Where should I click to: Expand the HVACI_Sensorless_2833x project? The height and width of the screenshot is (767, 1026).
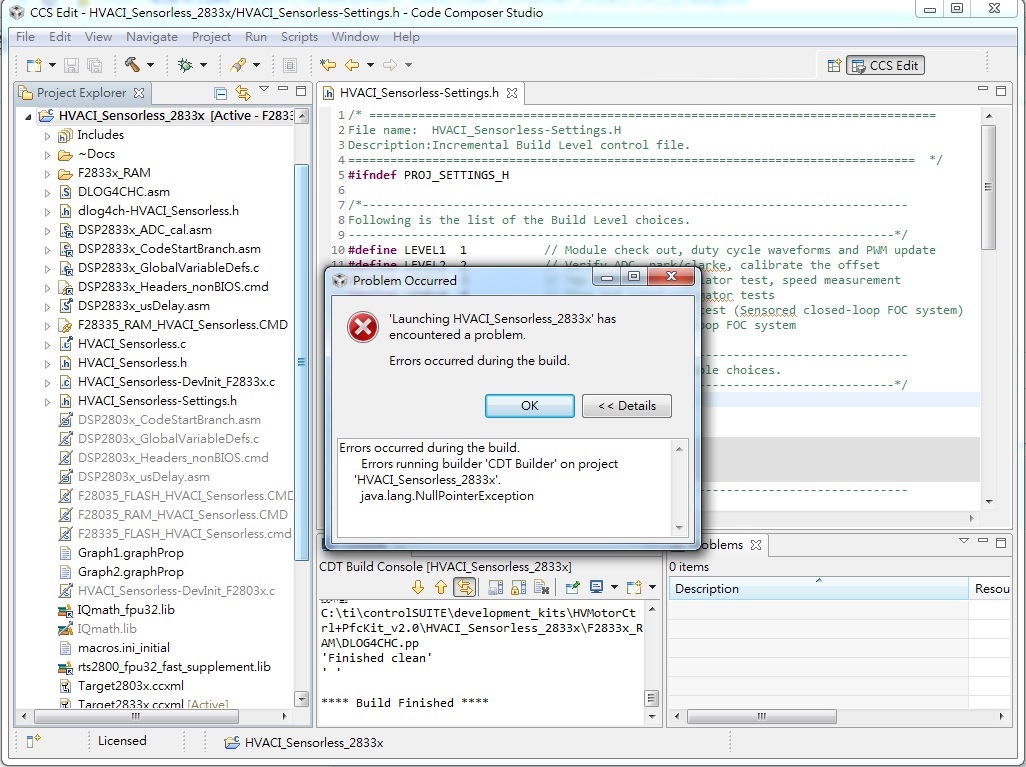click(x=29, y=115)
